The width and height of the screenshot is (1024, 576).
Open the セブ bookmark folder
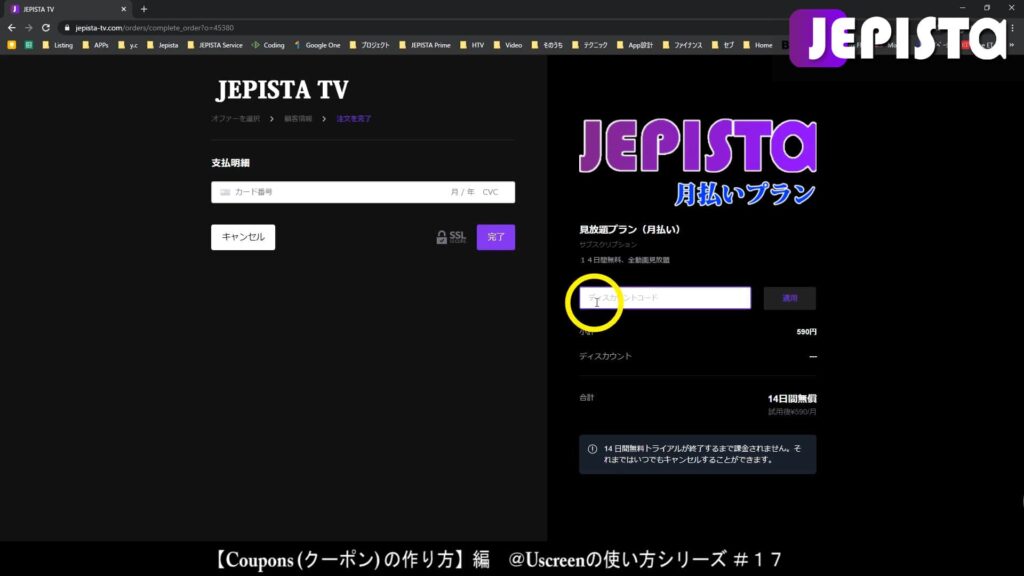click(x=723, y=45)
